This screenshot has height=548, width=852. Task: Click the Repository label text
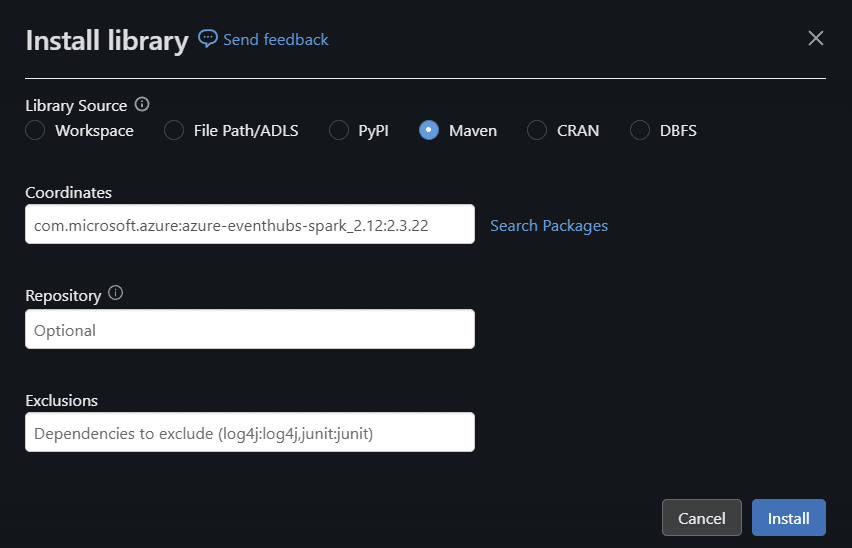coord(64,296)
